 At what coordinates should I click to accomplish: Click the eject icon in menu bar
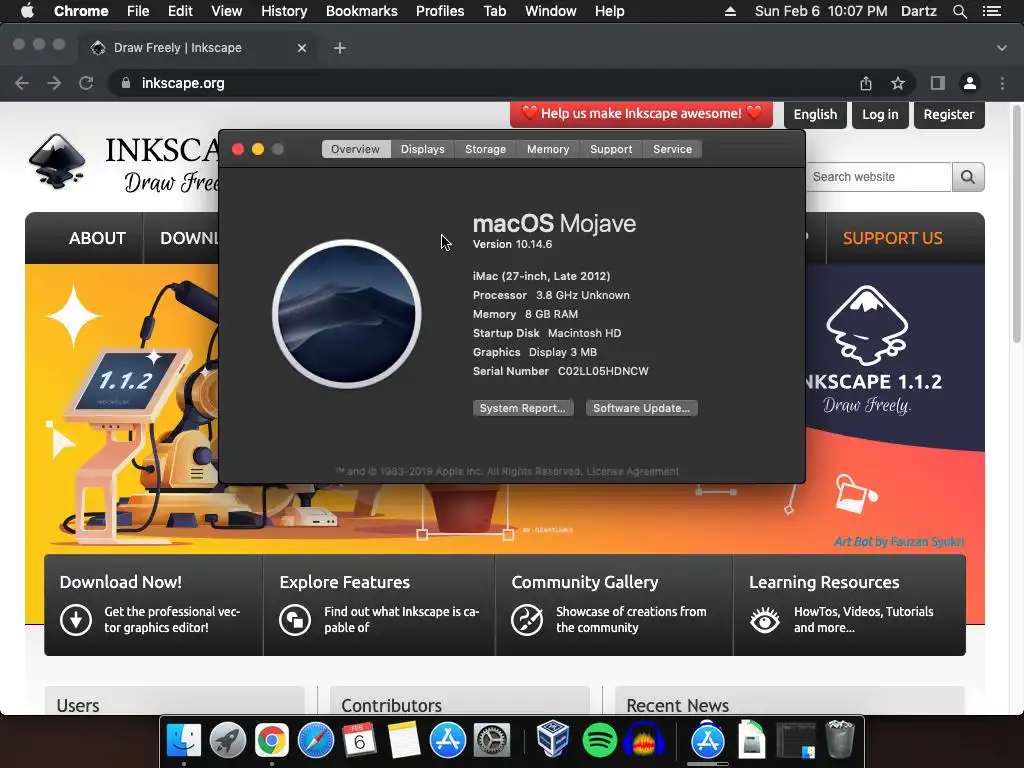(730, 11)
